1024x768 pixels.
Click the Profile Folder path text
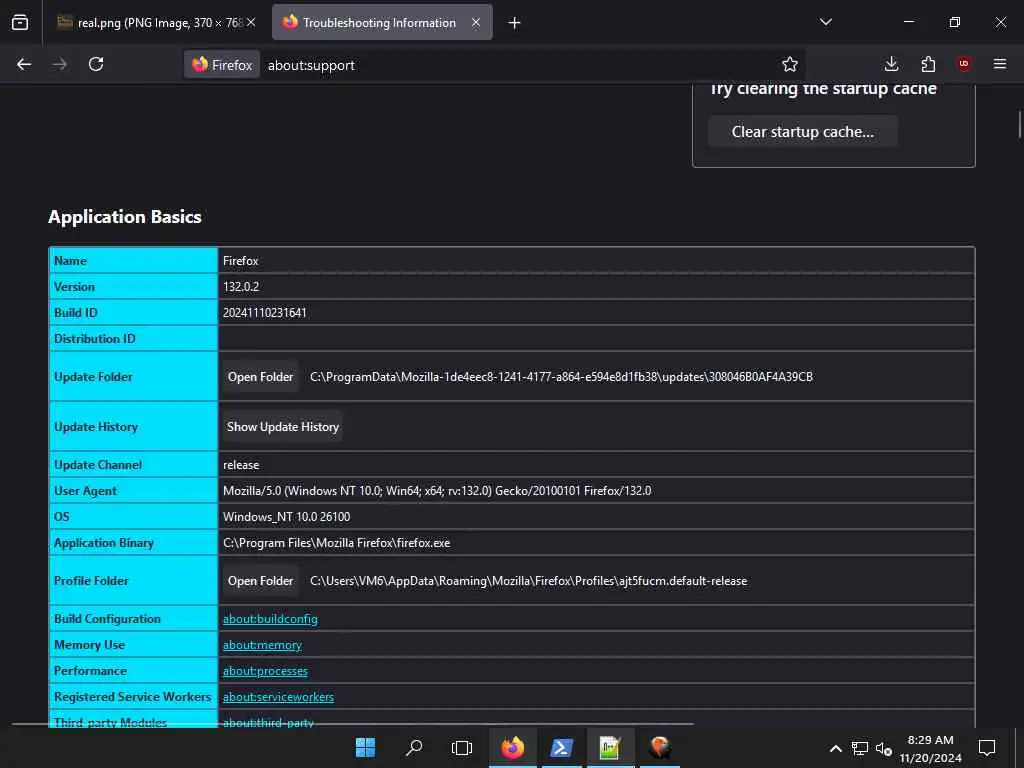coord(528,581)
